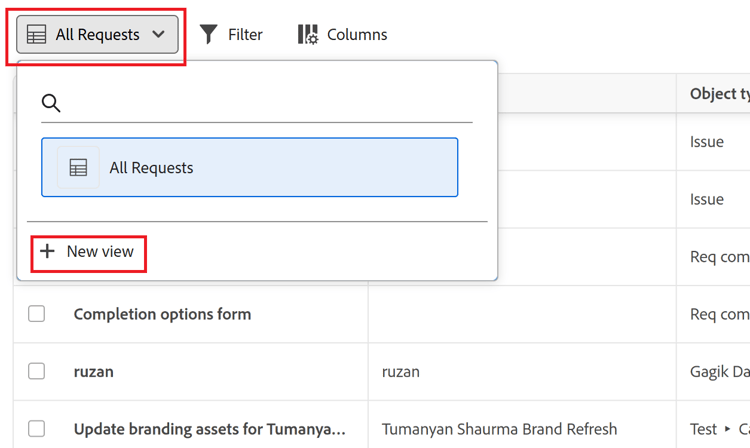The height and width of the screenshot is (448, 750).
Task: Click the breadcrumb arrow after Test
Action: click(729, 429)
